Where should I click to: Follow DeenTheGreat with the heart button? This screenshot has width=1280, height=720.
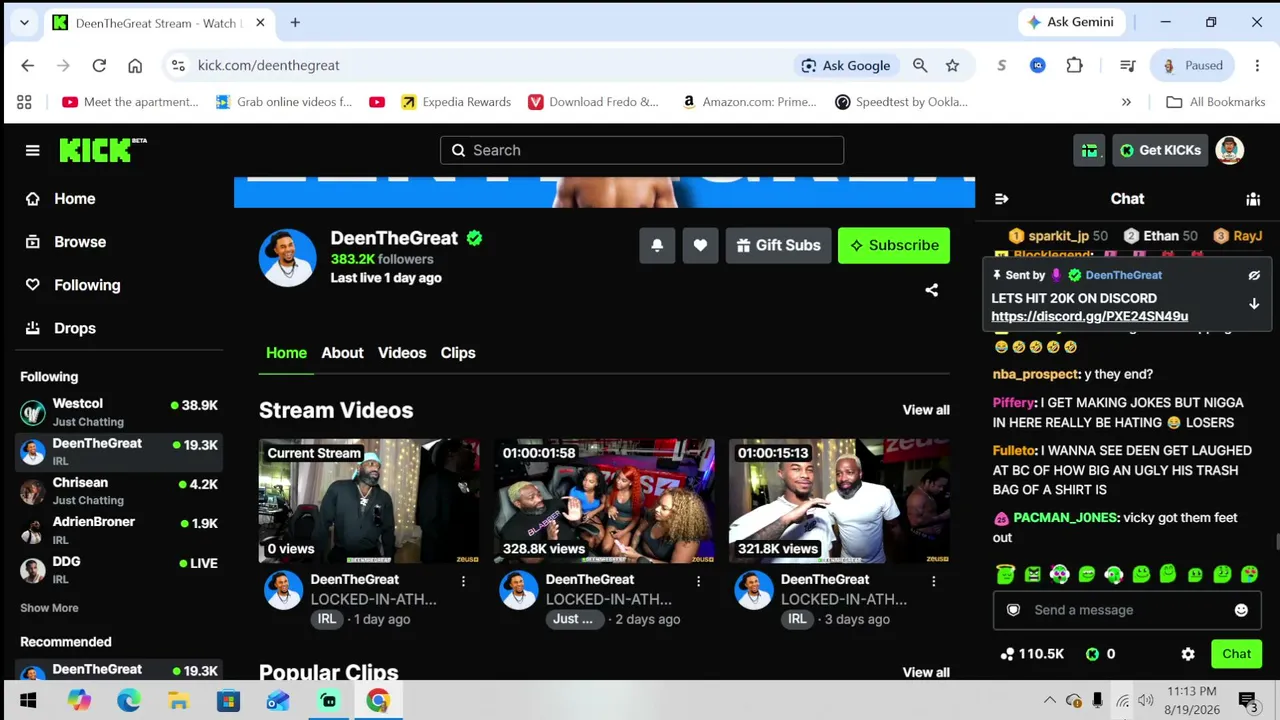click(700, 245)
